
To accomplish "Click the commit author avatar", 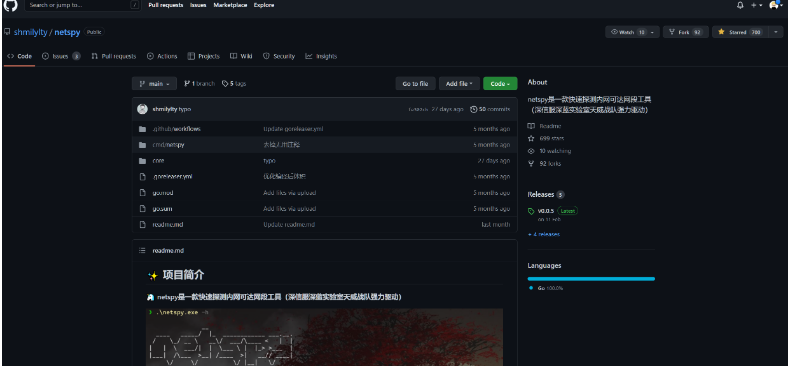I will (142, 109).
